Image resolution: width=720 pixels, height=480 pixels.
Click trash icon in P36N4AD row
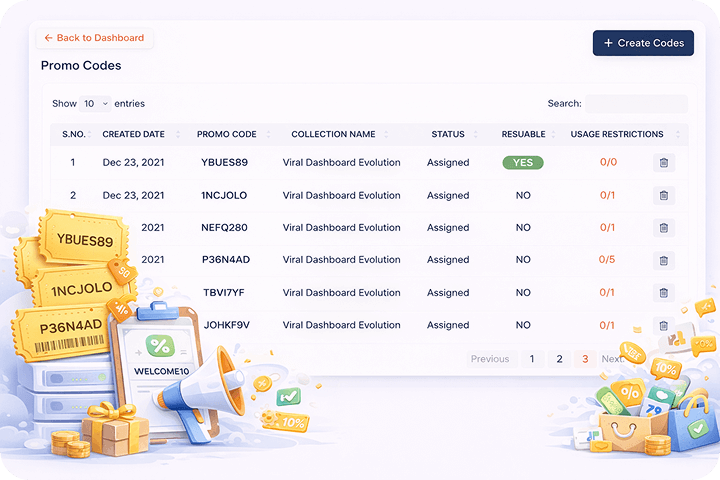pos(663,261)
